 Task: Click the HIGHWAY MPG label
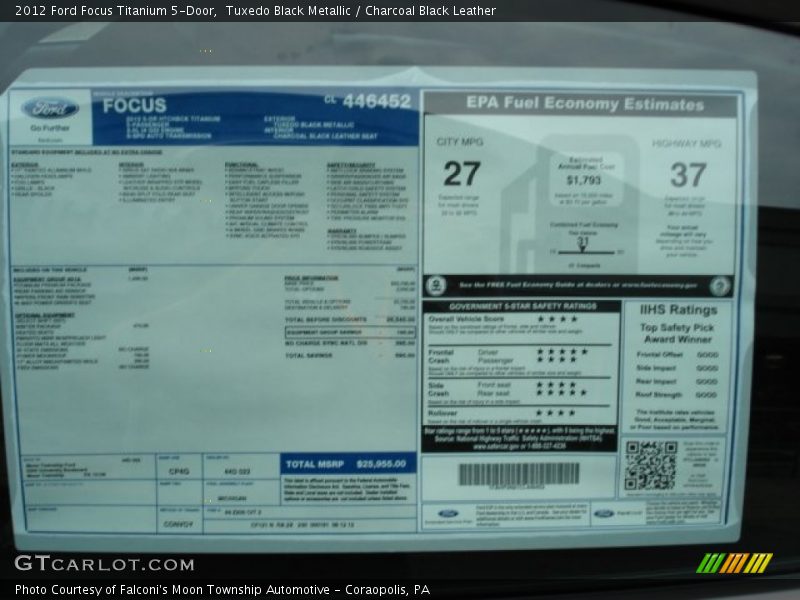pos(687,144)
